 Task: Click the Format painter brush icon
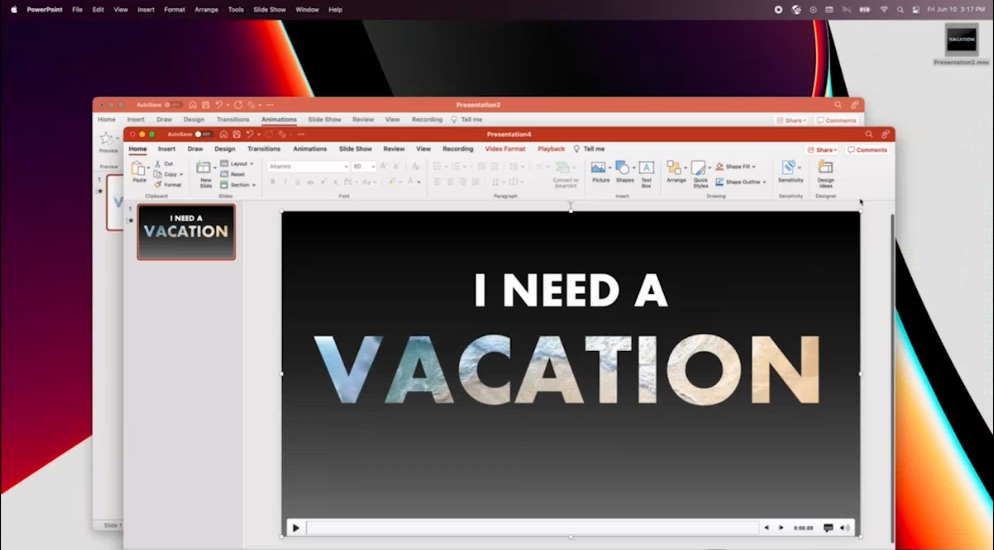point(158,184)
